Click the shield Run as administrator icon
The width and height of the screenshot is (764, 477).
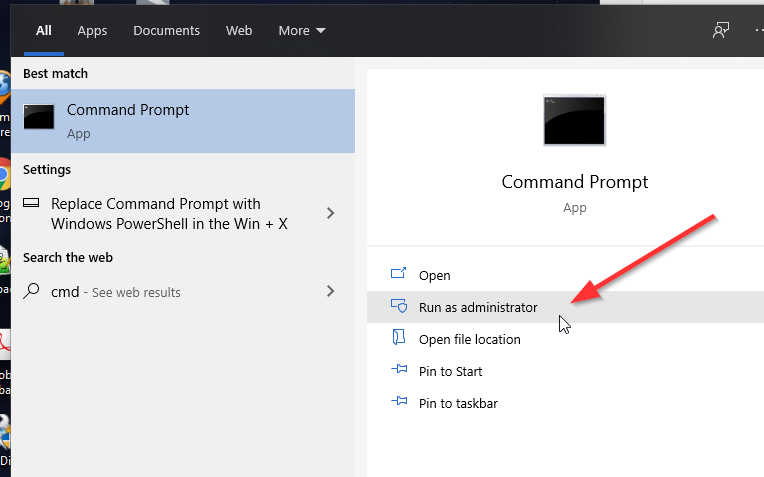pos(399,305)
